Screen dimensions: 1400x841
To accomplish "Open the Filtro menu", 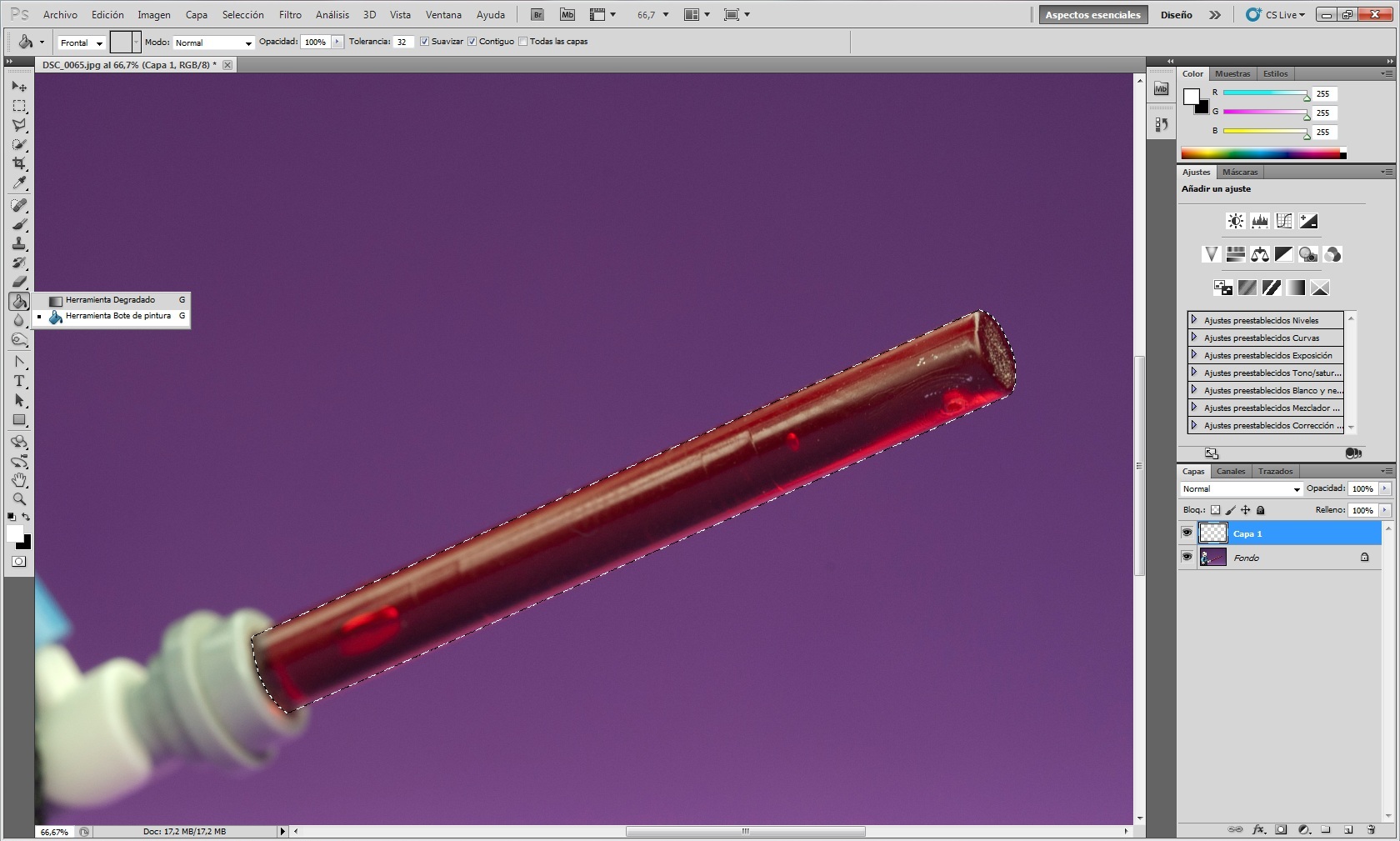I will point(290,14).
